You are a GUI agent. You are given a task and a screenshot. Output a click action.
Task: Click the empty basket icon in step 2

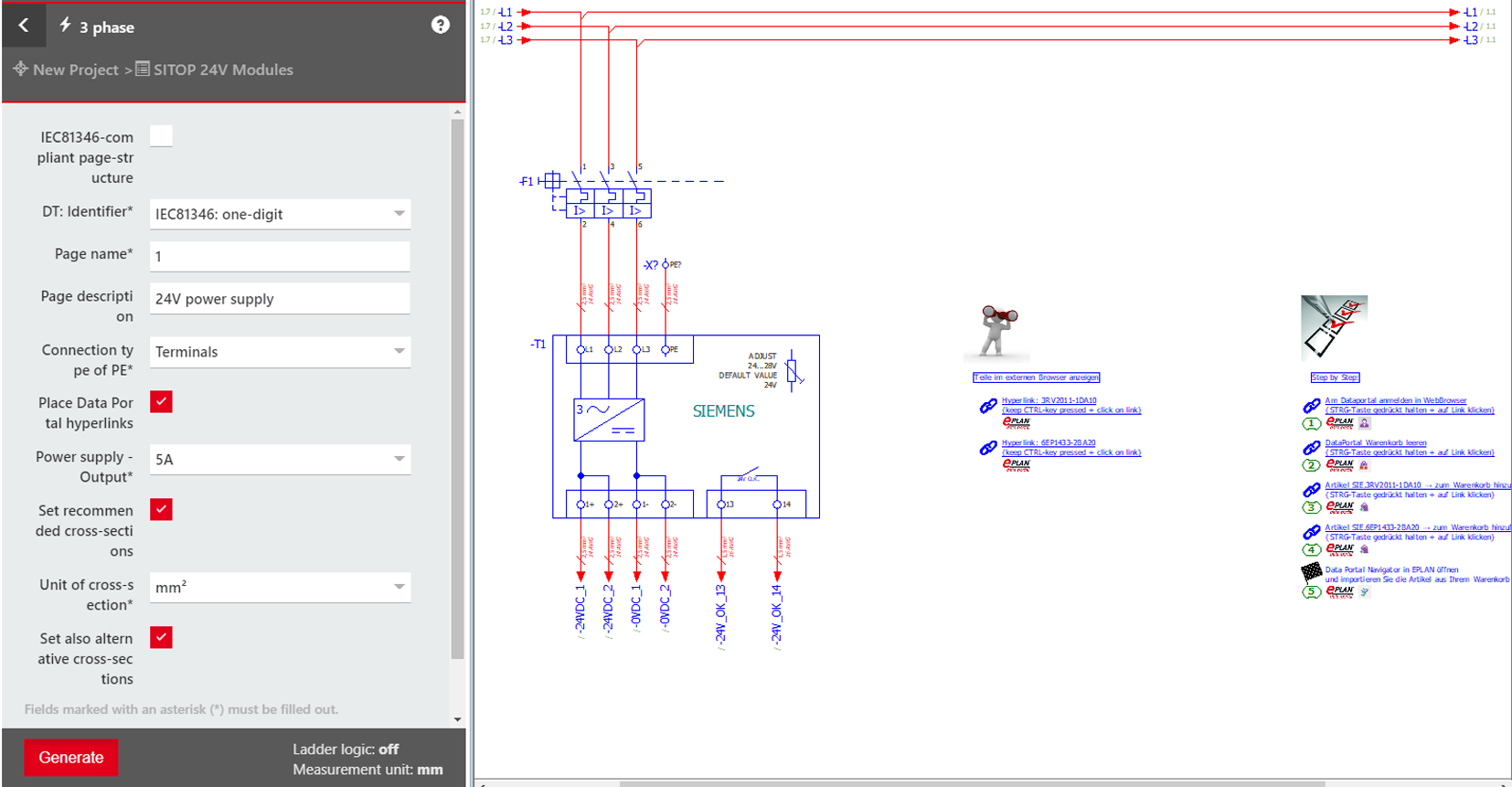point(1365,465)
